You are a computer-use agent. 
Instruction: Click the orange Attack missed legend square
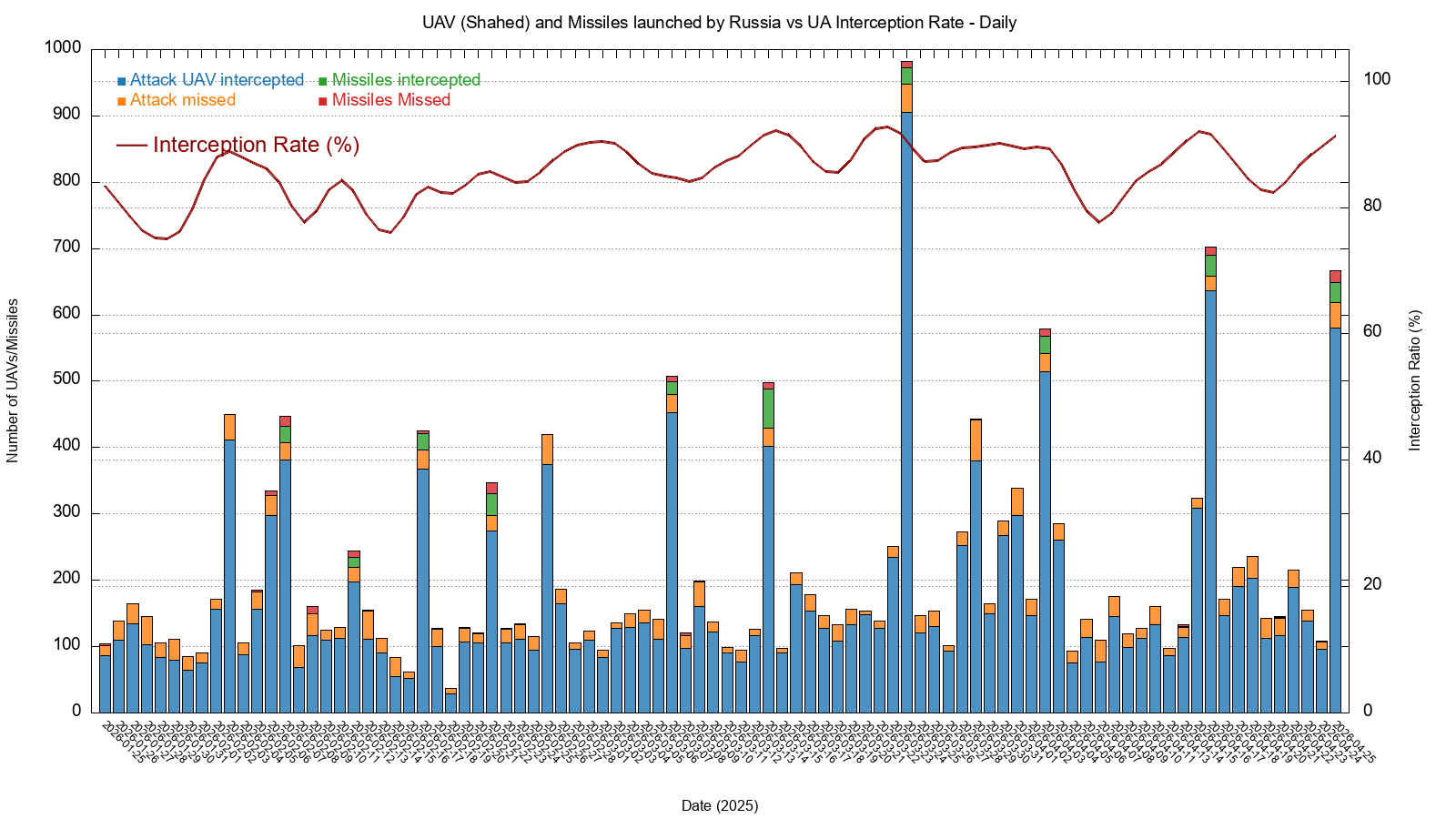coord(122,101)
